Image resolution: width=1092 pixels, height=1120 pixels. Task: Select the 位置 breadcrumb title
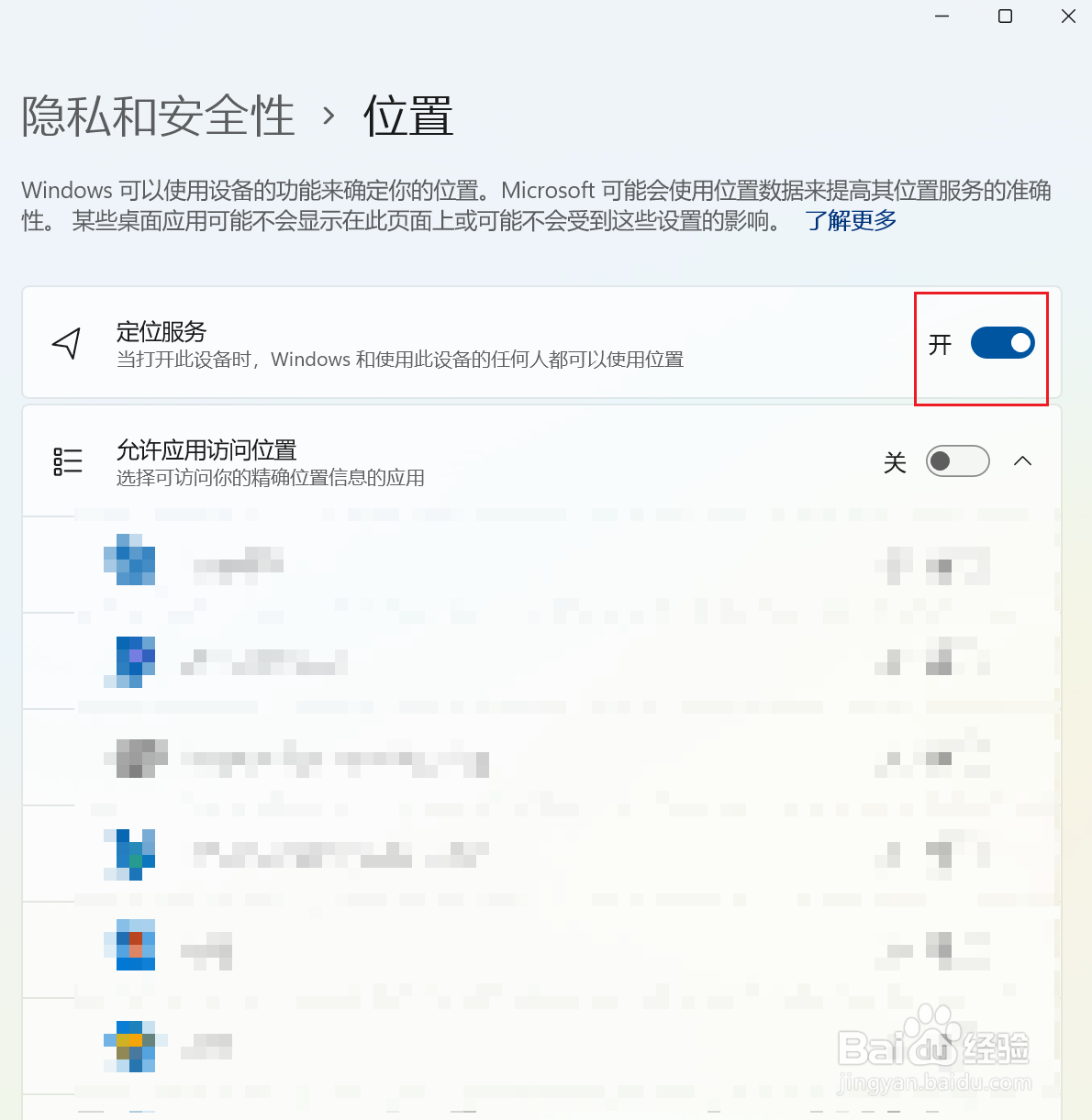click(x=408, y=116)
